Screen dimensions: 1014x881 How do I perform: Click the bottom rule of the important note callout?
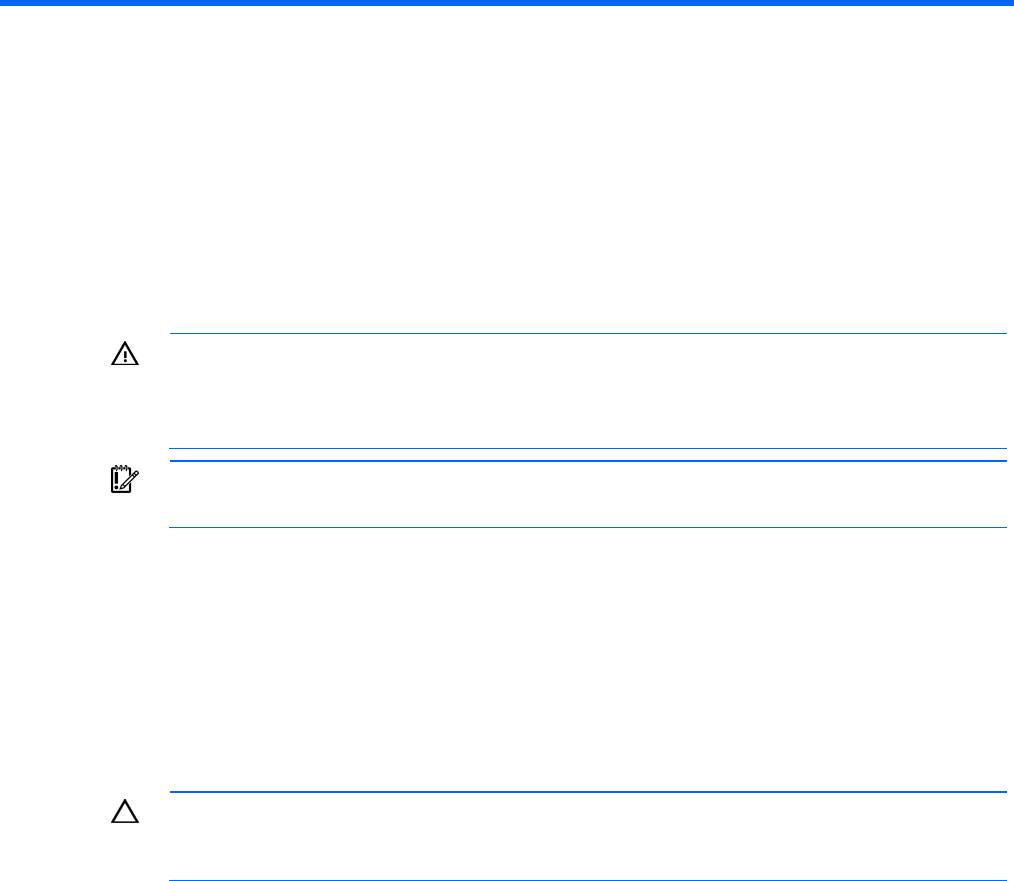pos(588,527)
